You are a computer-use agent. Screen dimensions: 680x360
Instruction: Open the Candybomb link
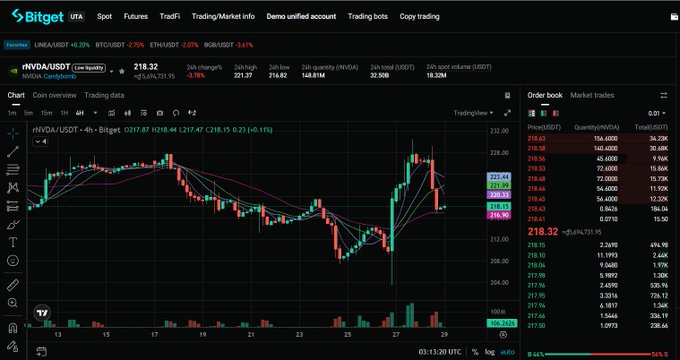click(59, 76)
